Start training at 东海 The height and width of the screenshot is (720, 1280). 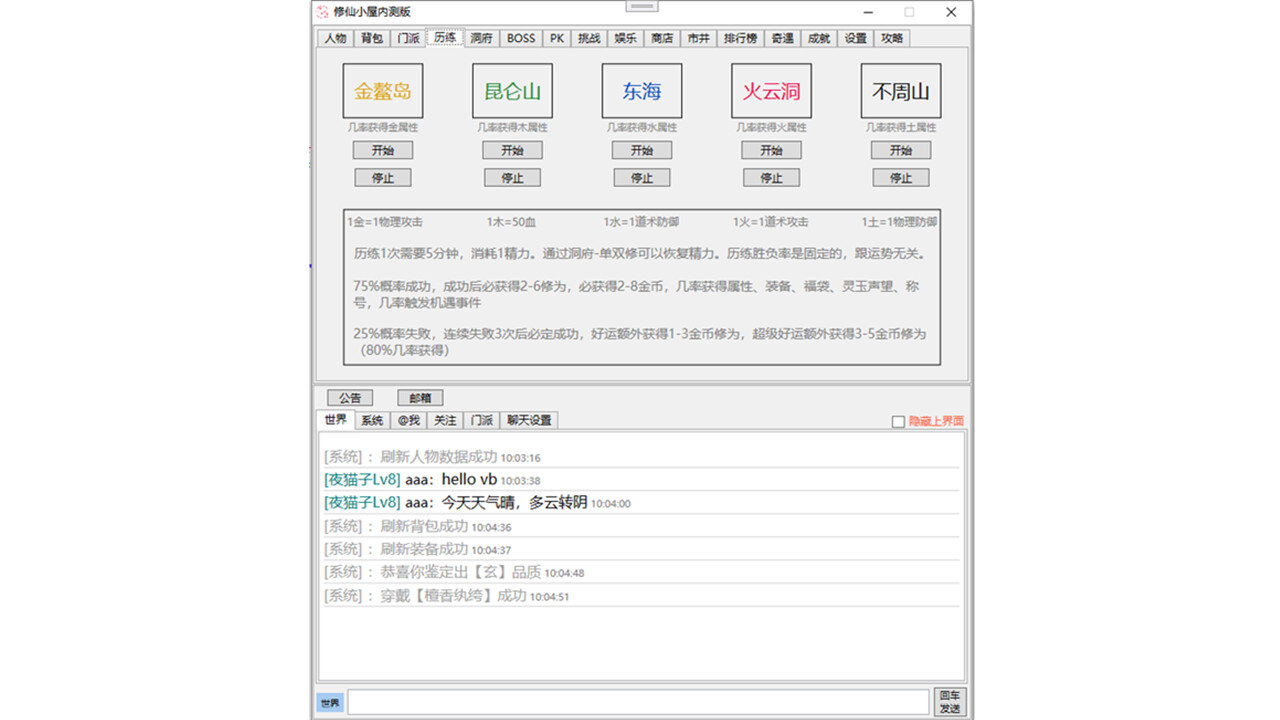(641, 150)
